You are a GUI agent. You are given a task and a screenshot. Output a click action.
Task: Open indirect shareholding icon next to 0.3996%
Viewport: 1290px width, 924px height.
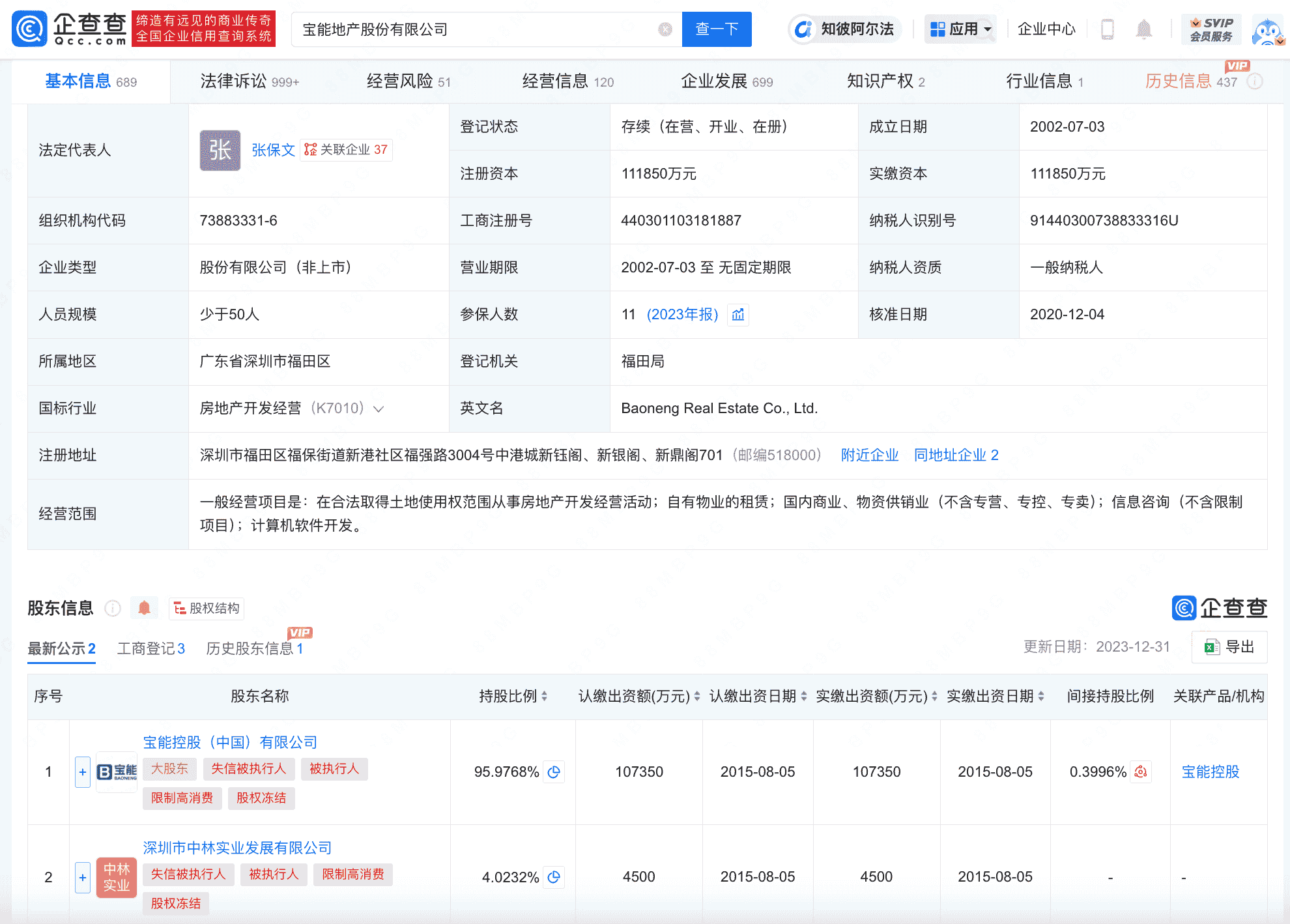(1141, 772)
